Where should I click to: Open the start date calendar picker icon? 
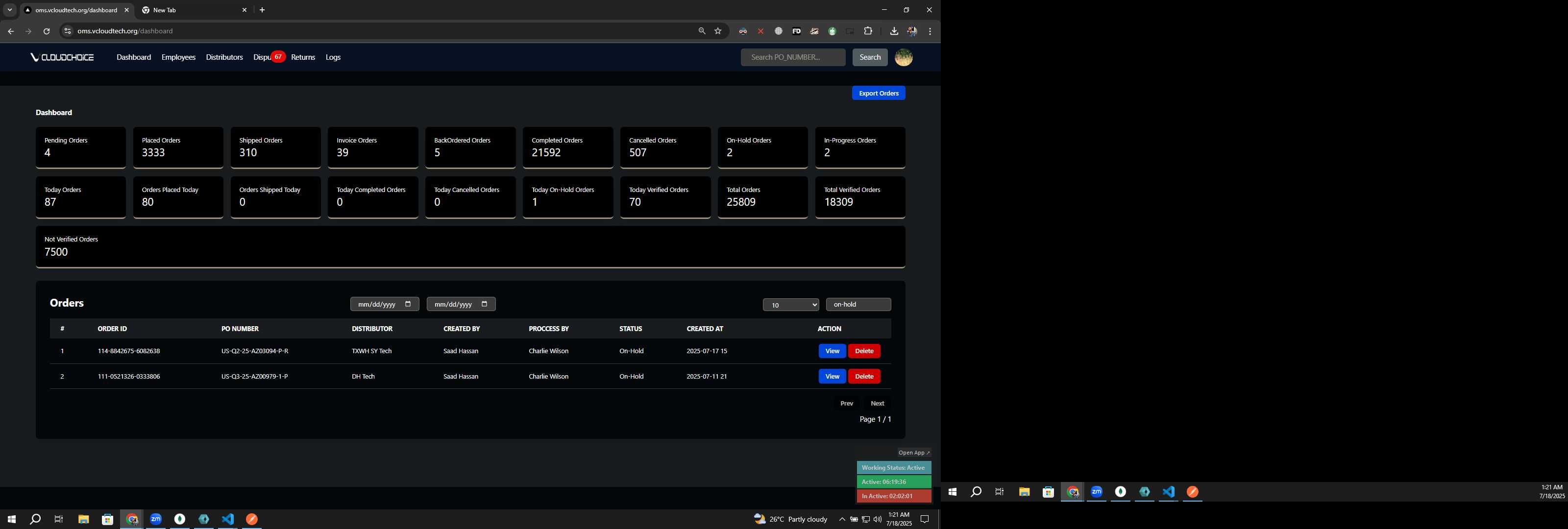408,304
